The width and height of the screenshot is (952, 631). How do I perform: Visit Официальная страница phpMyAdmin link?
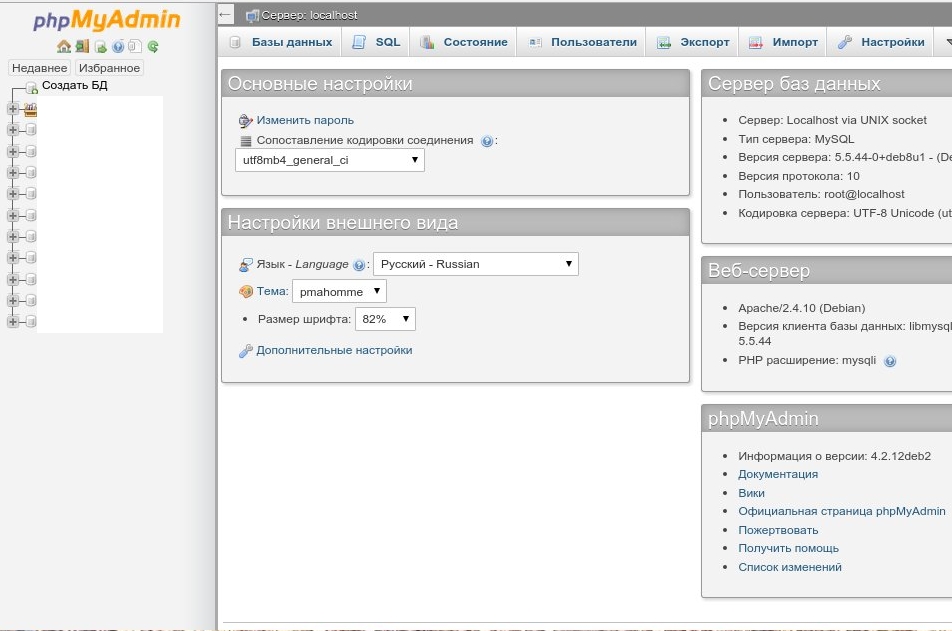tap(842, 511)
